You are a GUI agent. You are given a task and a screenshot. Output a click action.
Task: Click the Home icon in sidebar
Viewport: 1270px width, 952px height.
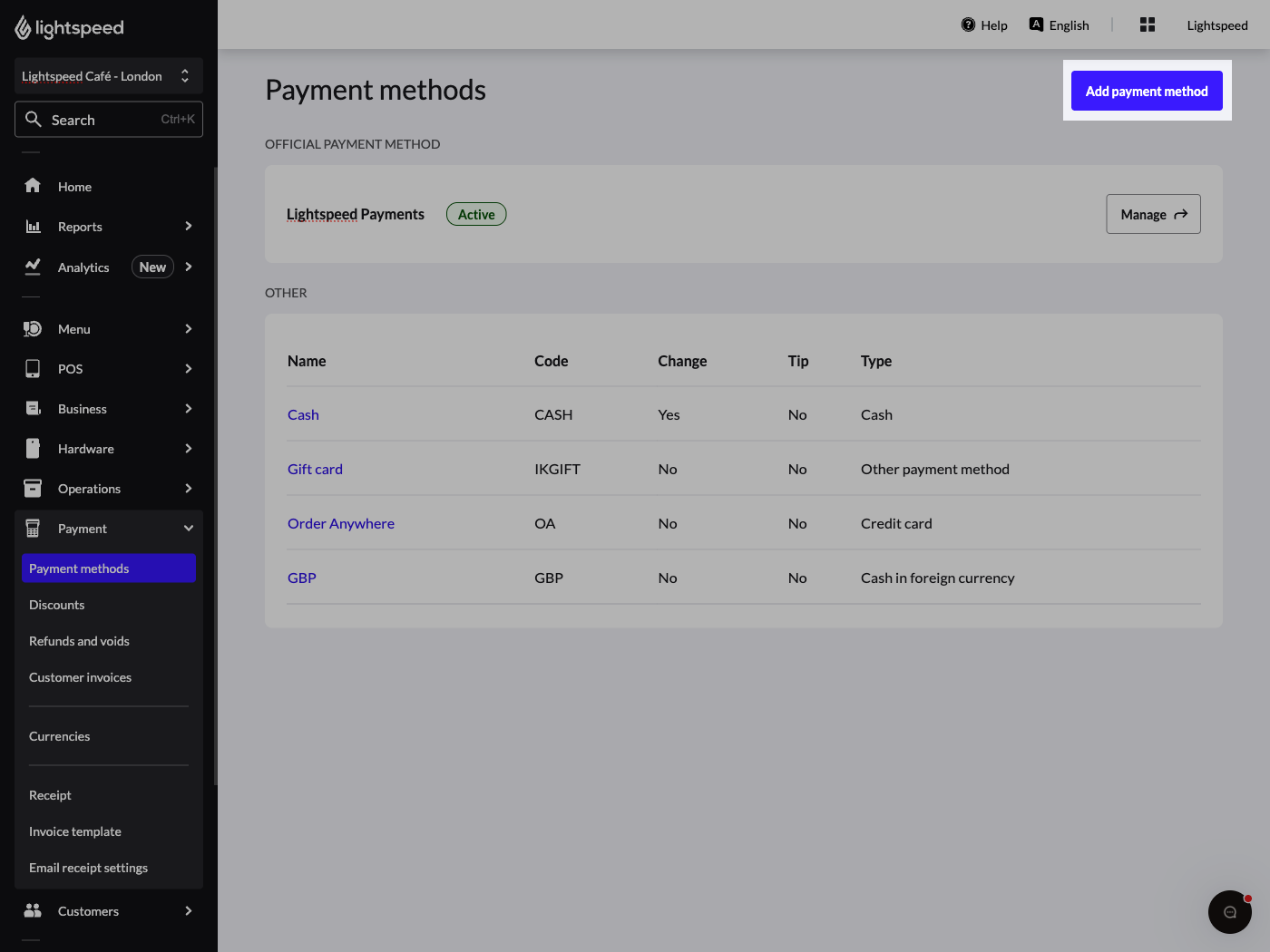point(33,186)
